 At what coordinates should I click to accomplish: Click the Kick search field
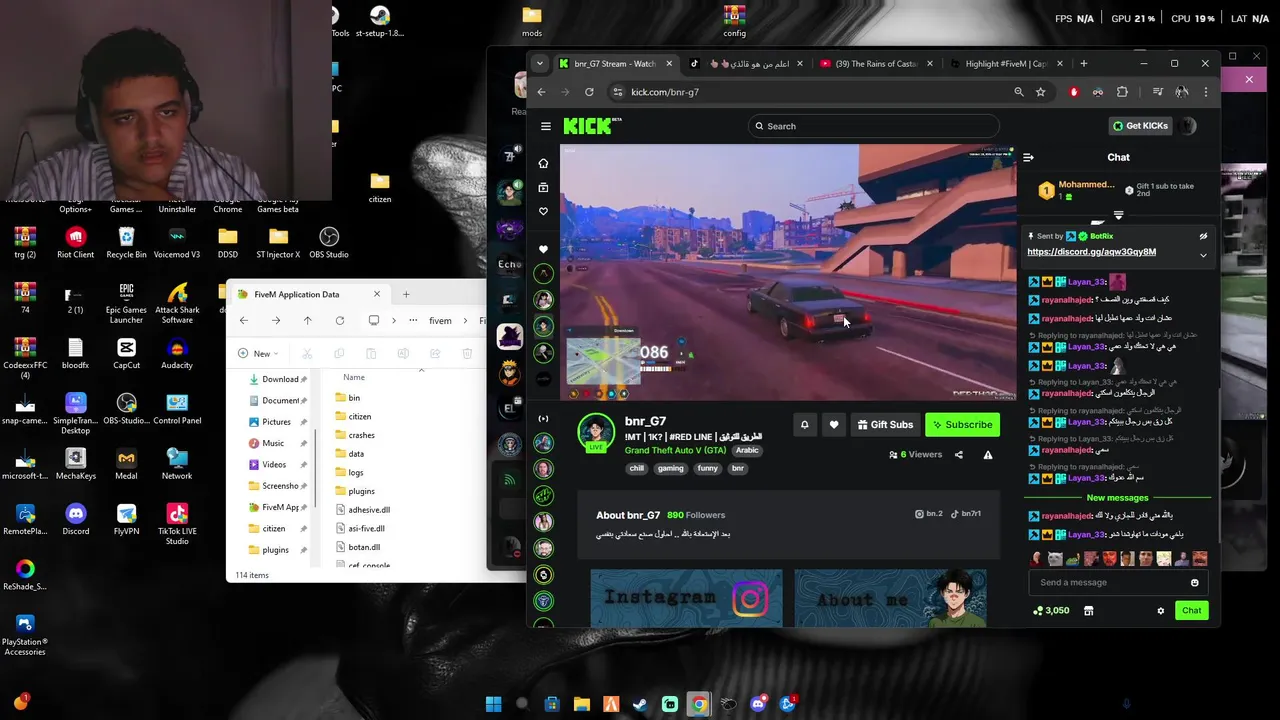(x=872, y=126)
